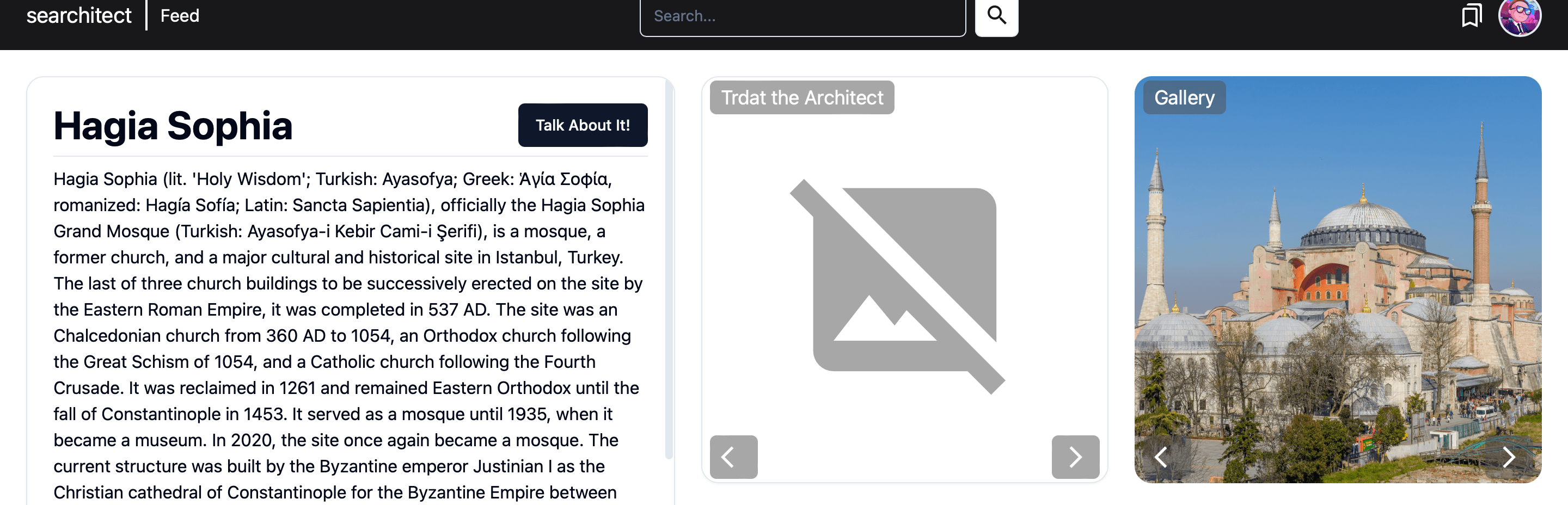Click the Hagia Sophia heading
Image resolution: width=1568 pixels, height=505 pixels.
(173, 126)
